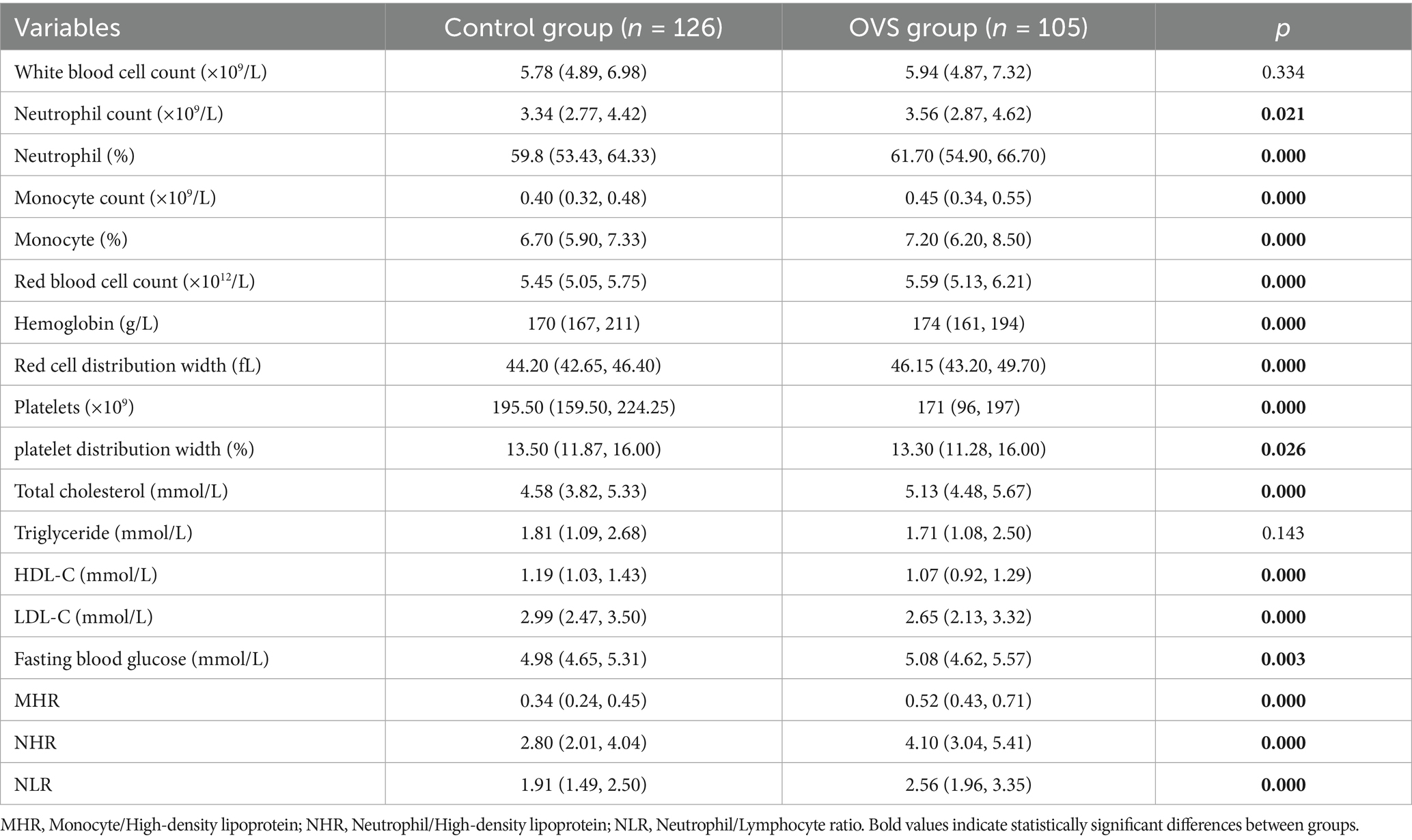Screen dimensions: 1412x840
Task: Click the Triglyceride p-value 0.143
Action: (x=1283, y=533)
